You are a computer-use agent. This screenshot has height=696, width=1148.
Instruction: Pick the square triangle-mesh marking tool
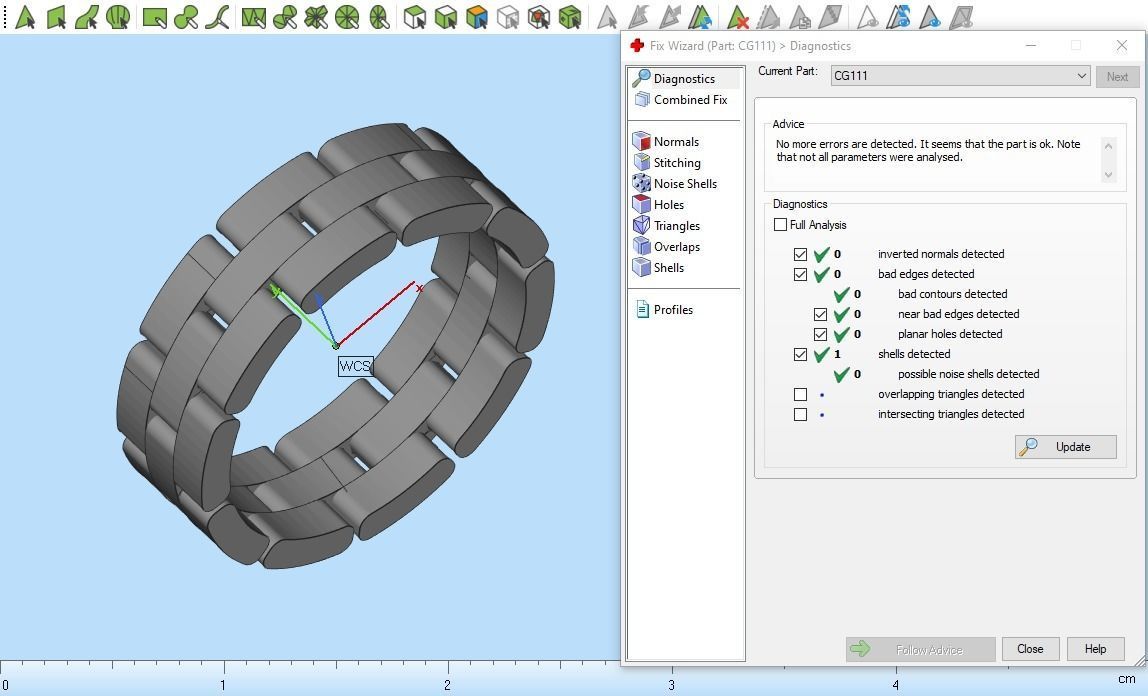(253, 16)
